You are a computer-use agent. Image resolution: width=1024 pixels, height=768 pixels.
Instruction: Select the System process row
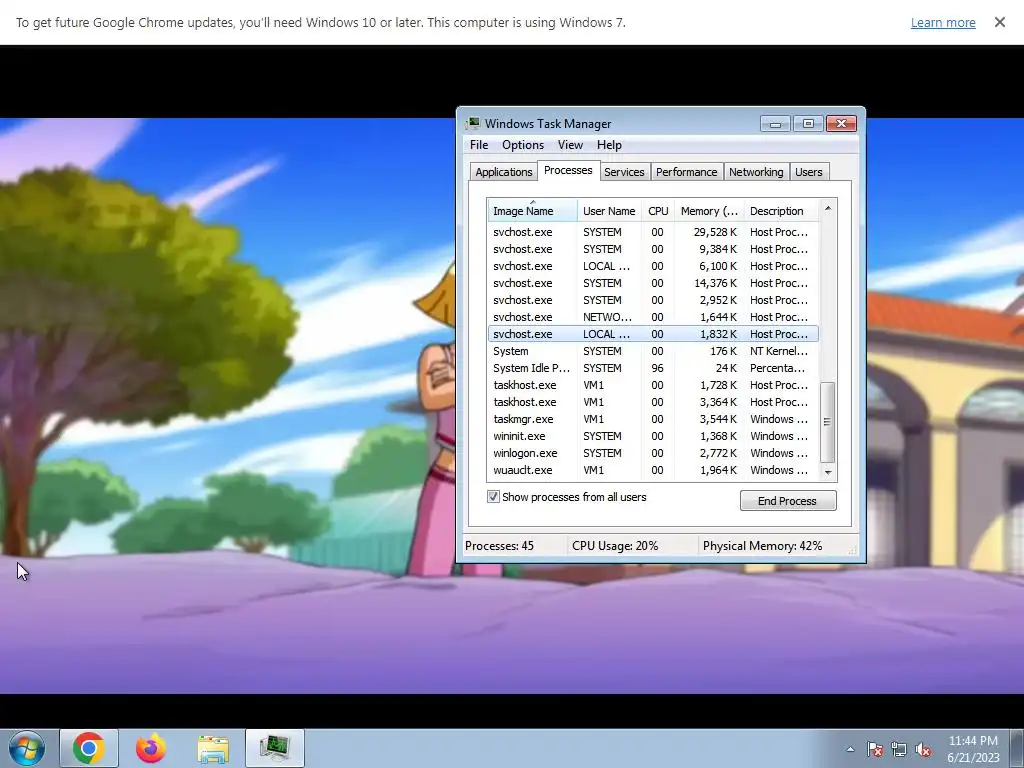pyautogui.click(x=653, y=351)
